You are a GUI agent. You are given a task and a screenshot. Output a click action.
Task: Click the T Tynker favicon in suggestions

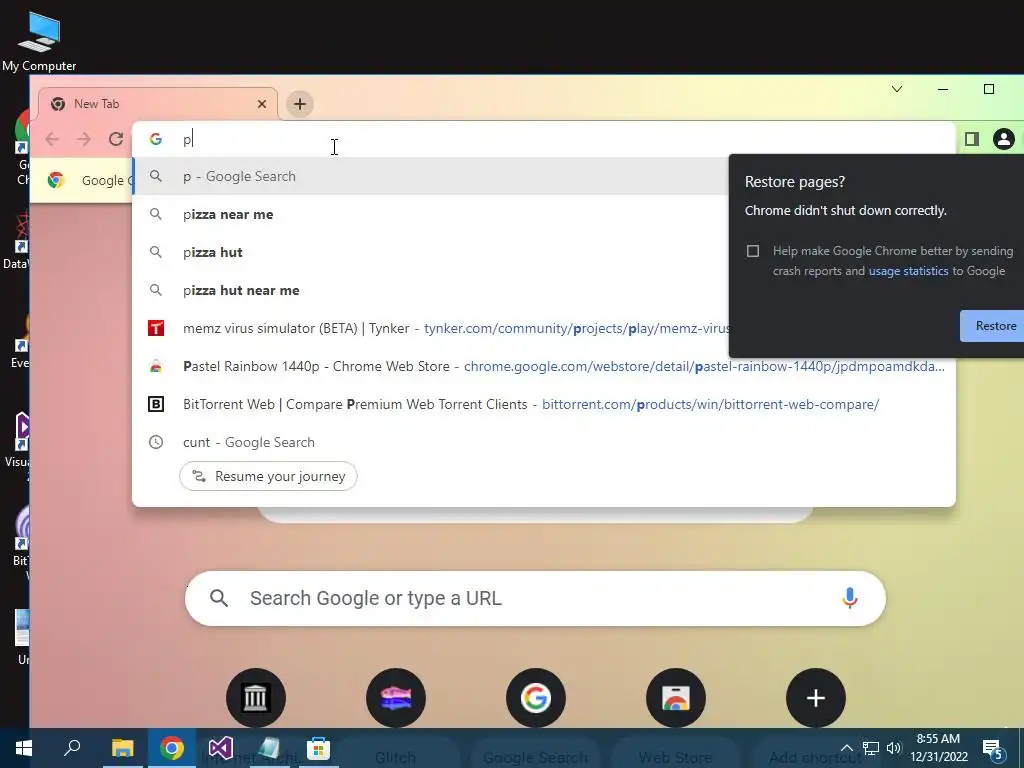click(155, 328)
